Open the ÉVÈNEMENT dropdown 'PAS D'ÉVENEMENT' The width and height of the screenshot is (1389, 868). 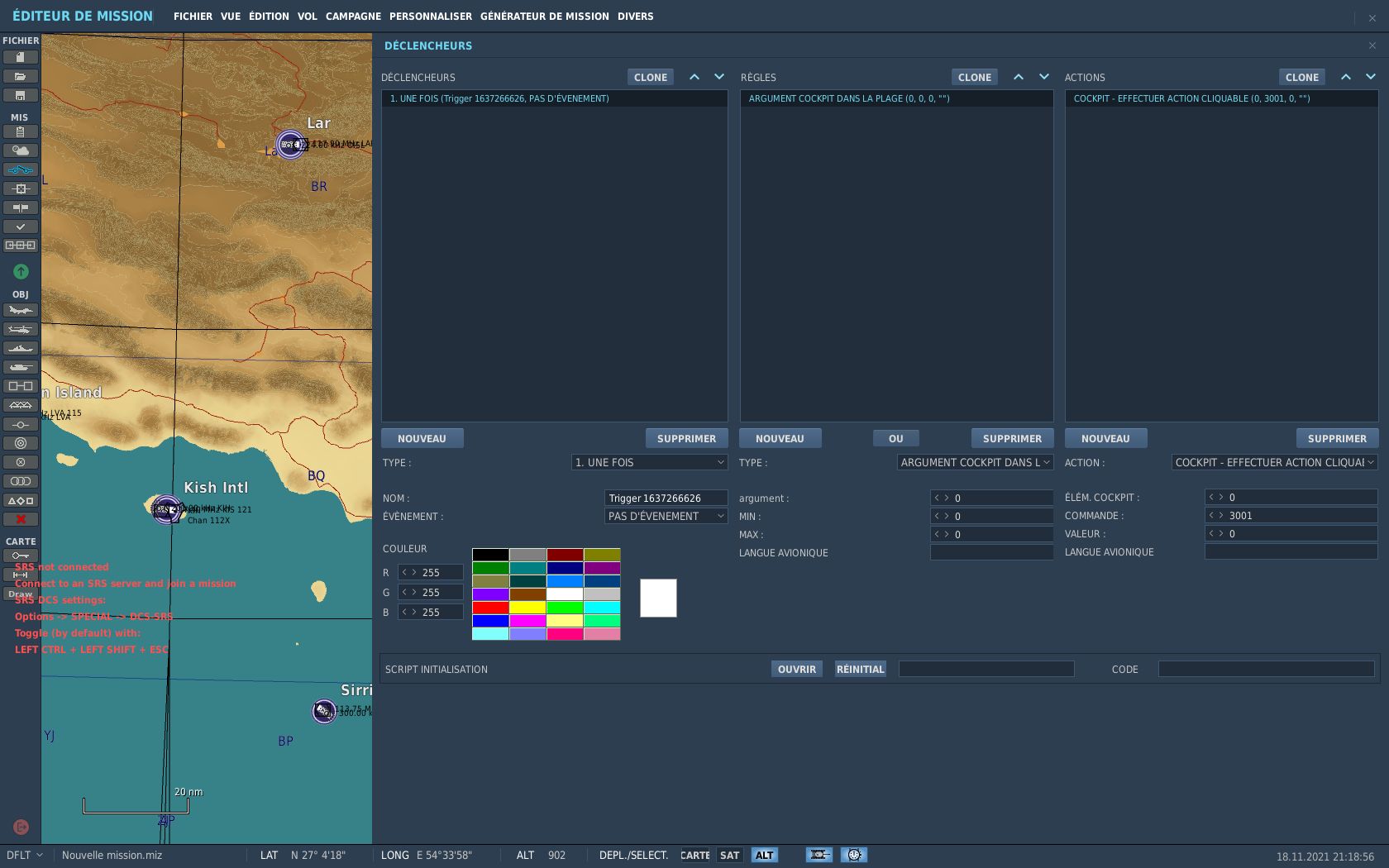pos(666,517)
